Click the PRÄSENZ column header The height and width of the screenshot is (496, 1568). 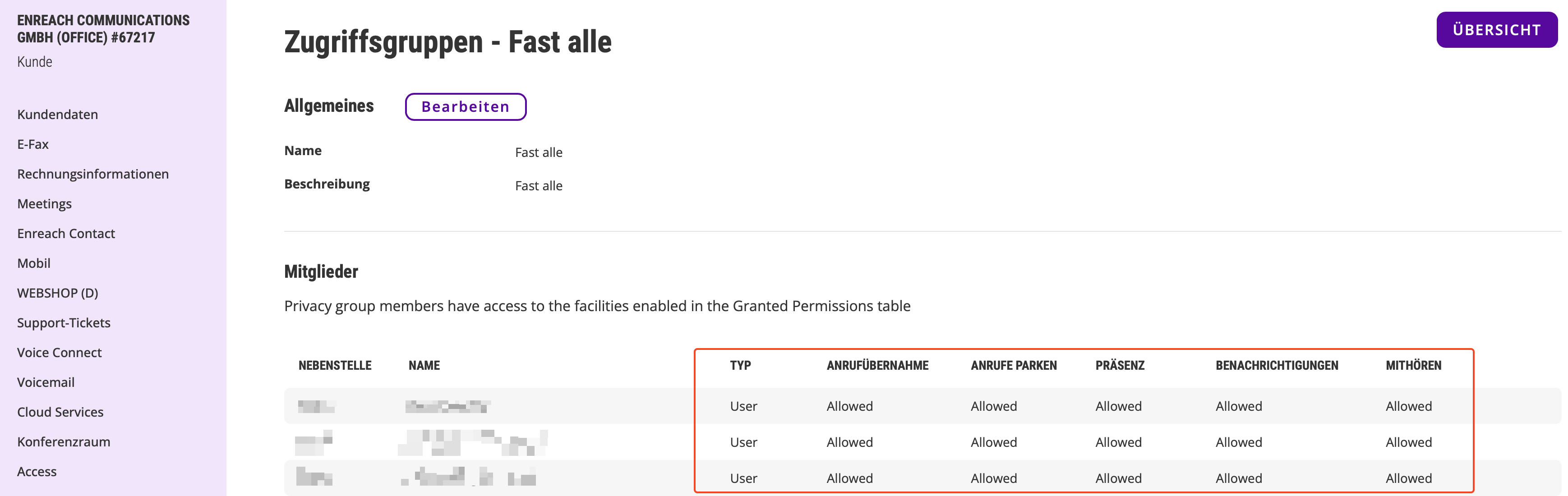(x=1120, y=365)
